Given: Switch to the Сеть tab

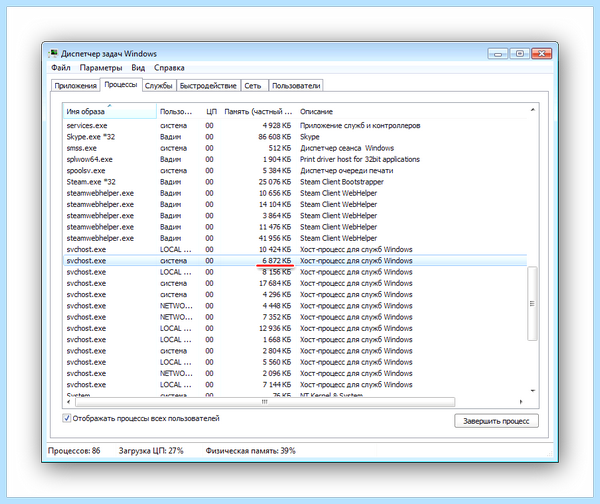Looking at the screenshot, I should pyautogui.click(x=253, y=86).
